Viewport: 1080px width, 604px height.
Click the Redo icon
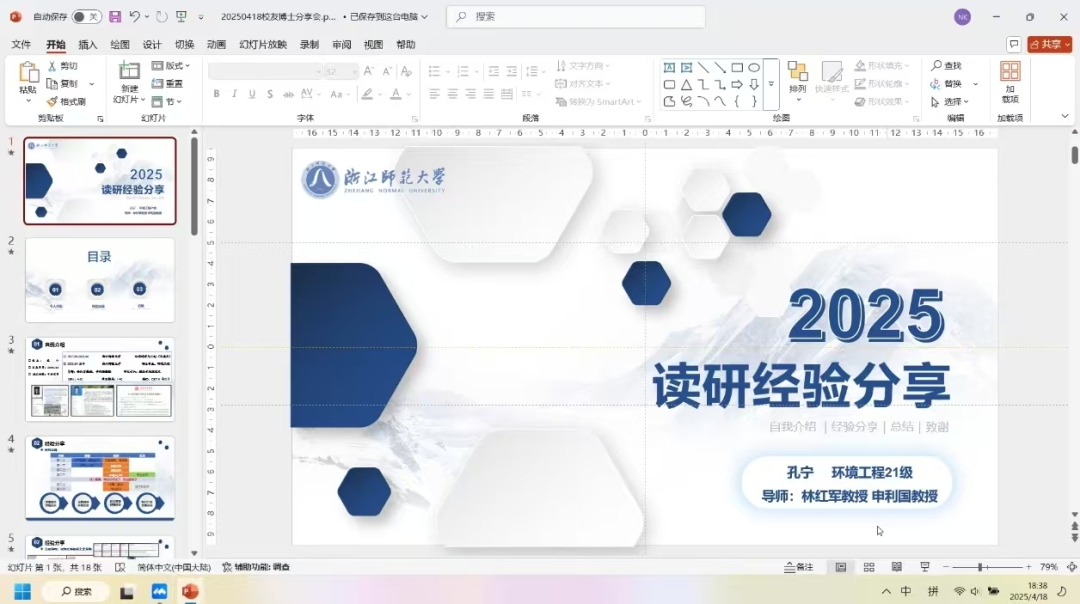click(162, 17)
